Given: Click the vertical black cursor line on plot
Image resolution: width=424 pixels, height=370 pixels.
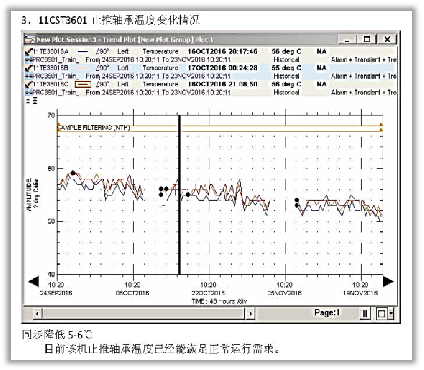Looking at the screenshot, I should [179, 195].
